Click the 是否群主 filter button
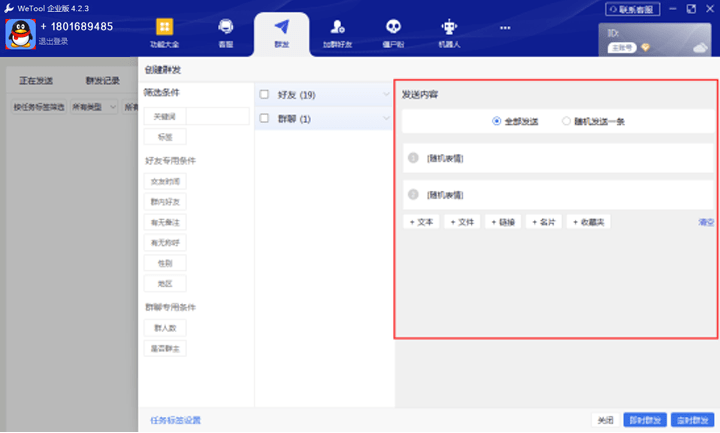 (165, 349)
